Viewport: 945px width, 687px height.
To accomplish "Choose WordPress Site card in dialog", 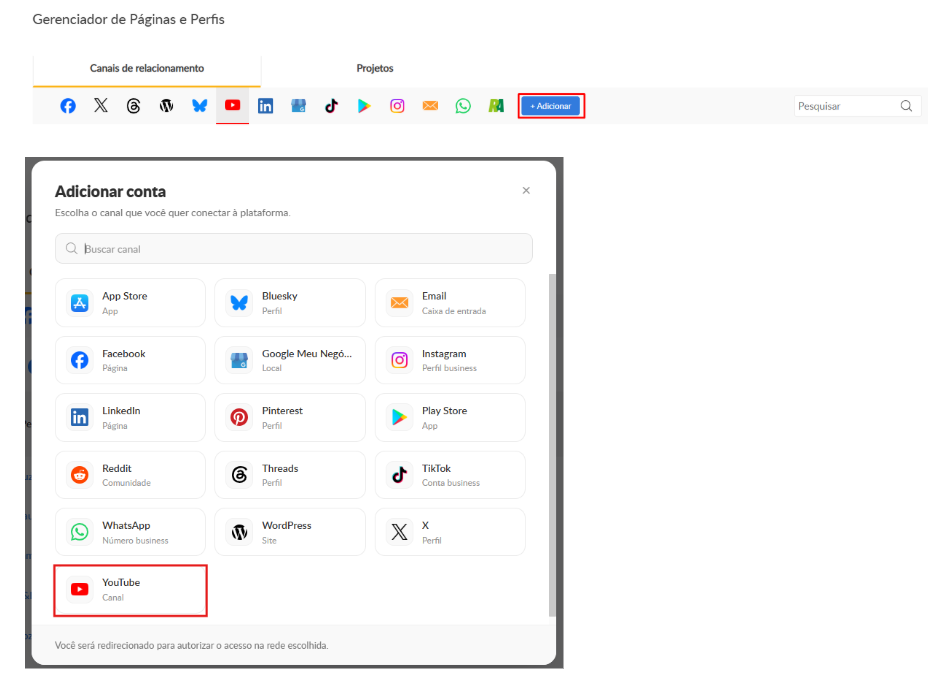I will (x=290, y=532).
